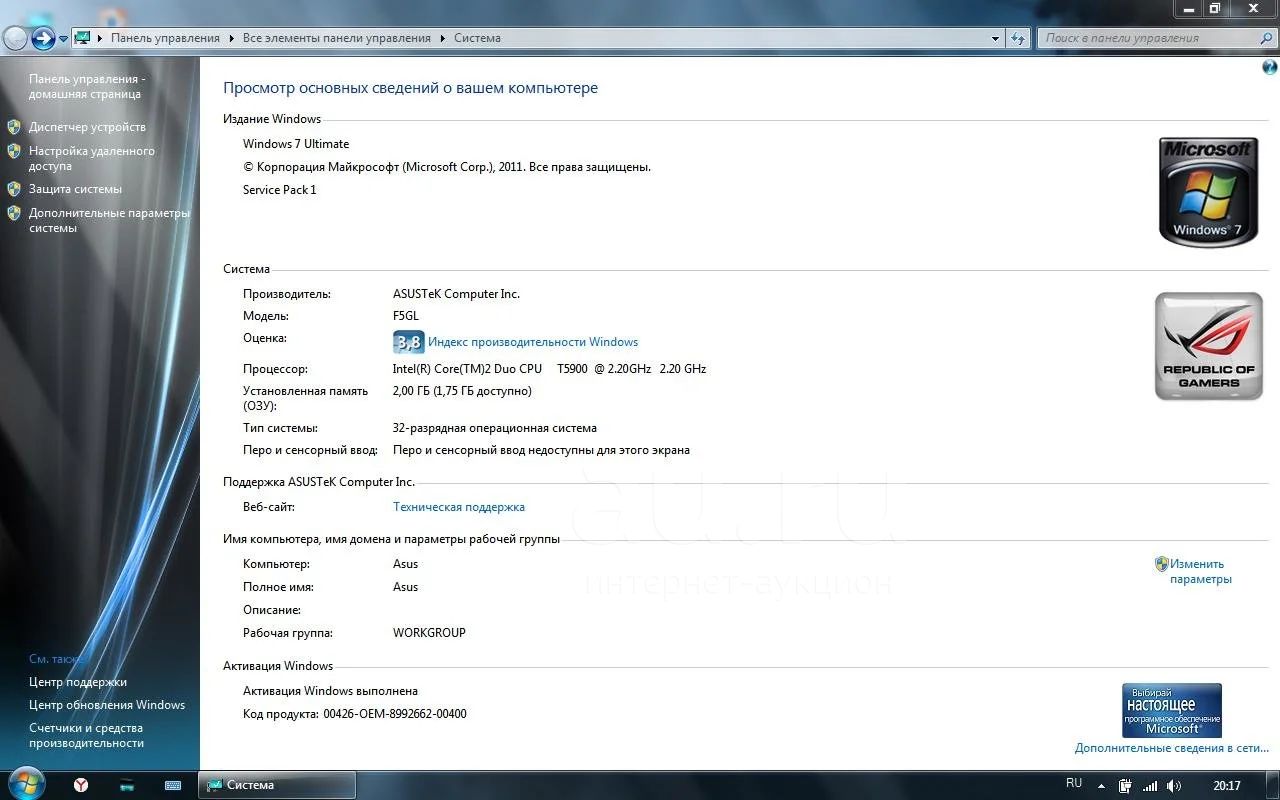The width and height of the screenshot is (1280, 800).
Task: Click the Microsoft Windows 7 logo
Action: pos(1208,192)
